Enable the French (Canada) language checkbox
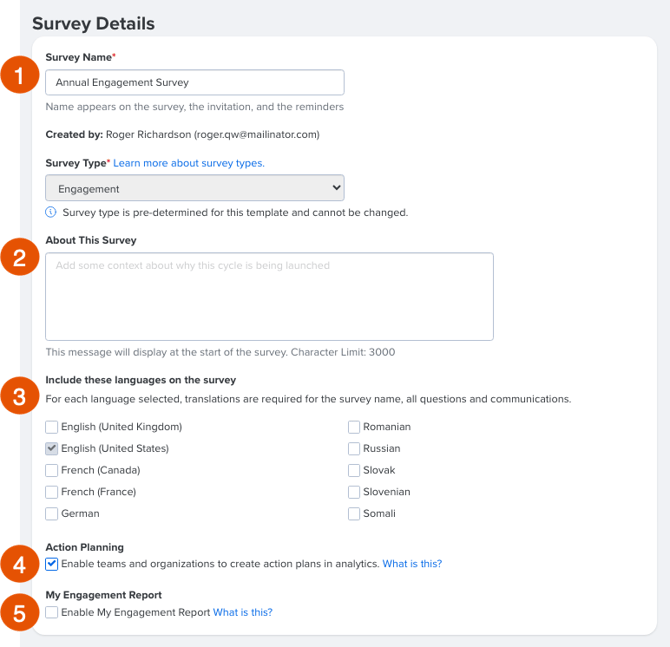 (51, 470)
